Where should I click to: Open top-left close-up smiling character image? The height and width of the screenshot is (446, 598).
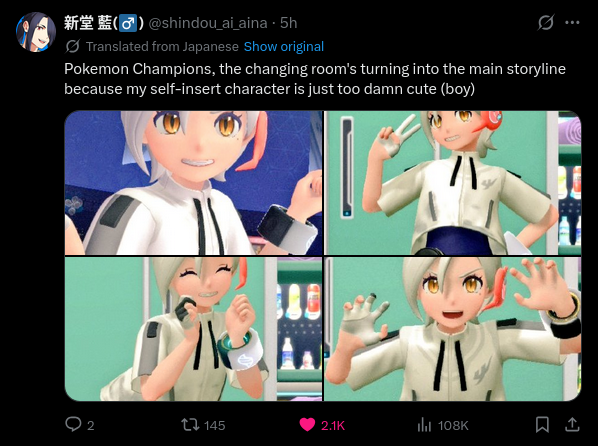(193, 183)
